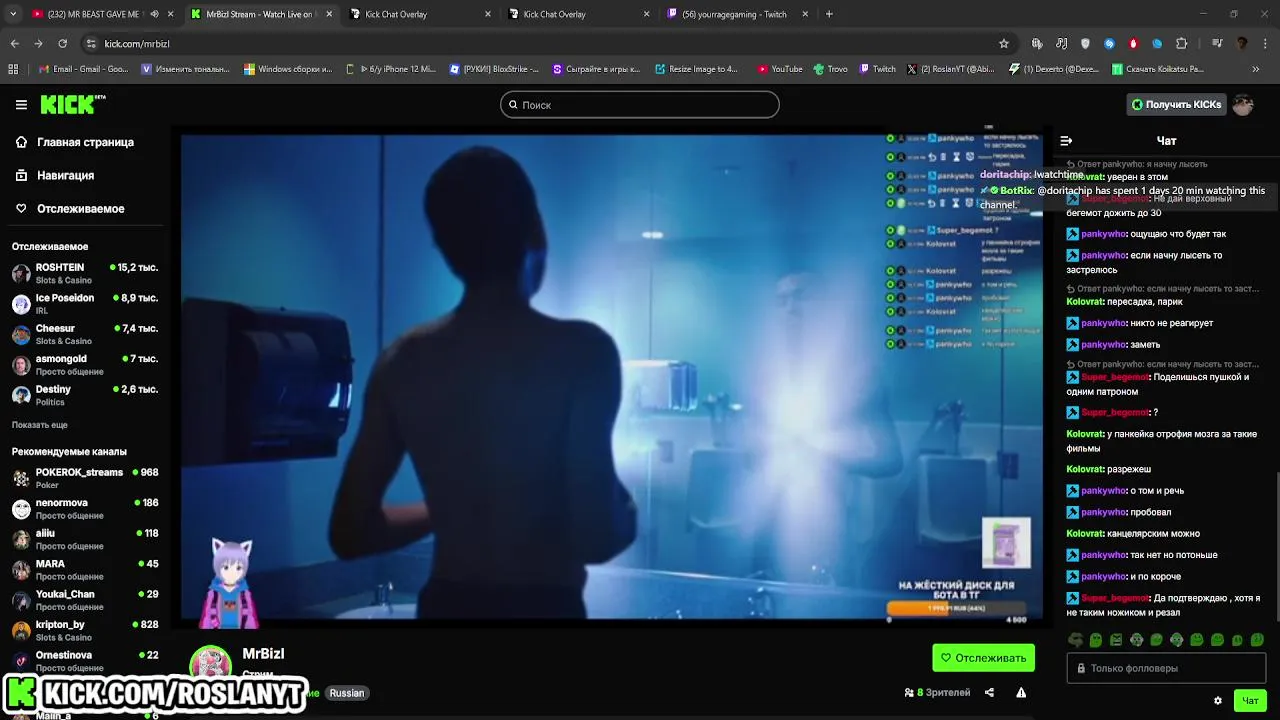Open asmongold channel in followed list
Screen dimensions: 1280x720
click(85, 365)
